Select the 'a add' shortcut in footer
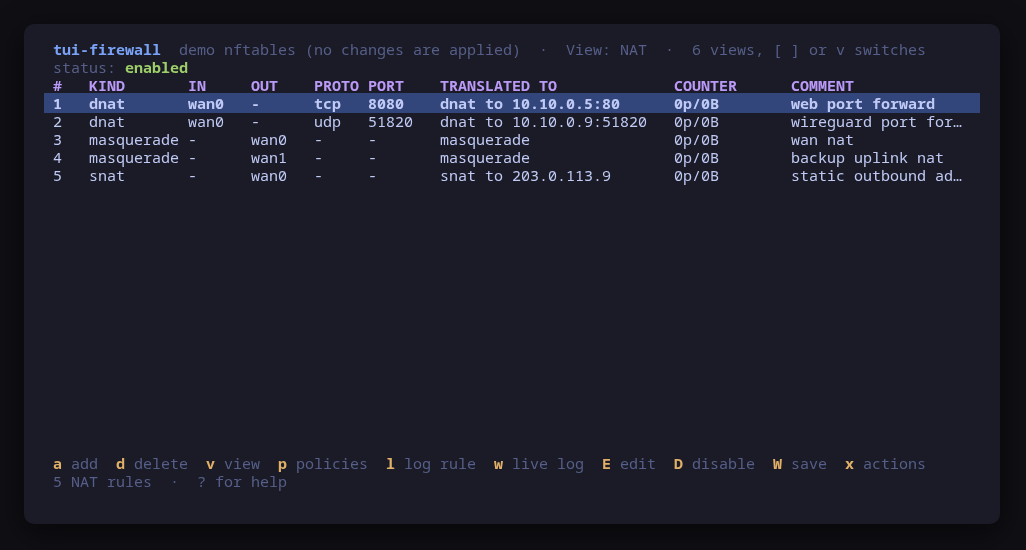Image resolution: width=1026 pixels, height=550 pixels. click(75, 464)
